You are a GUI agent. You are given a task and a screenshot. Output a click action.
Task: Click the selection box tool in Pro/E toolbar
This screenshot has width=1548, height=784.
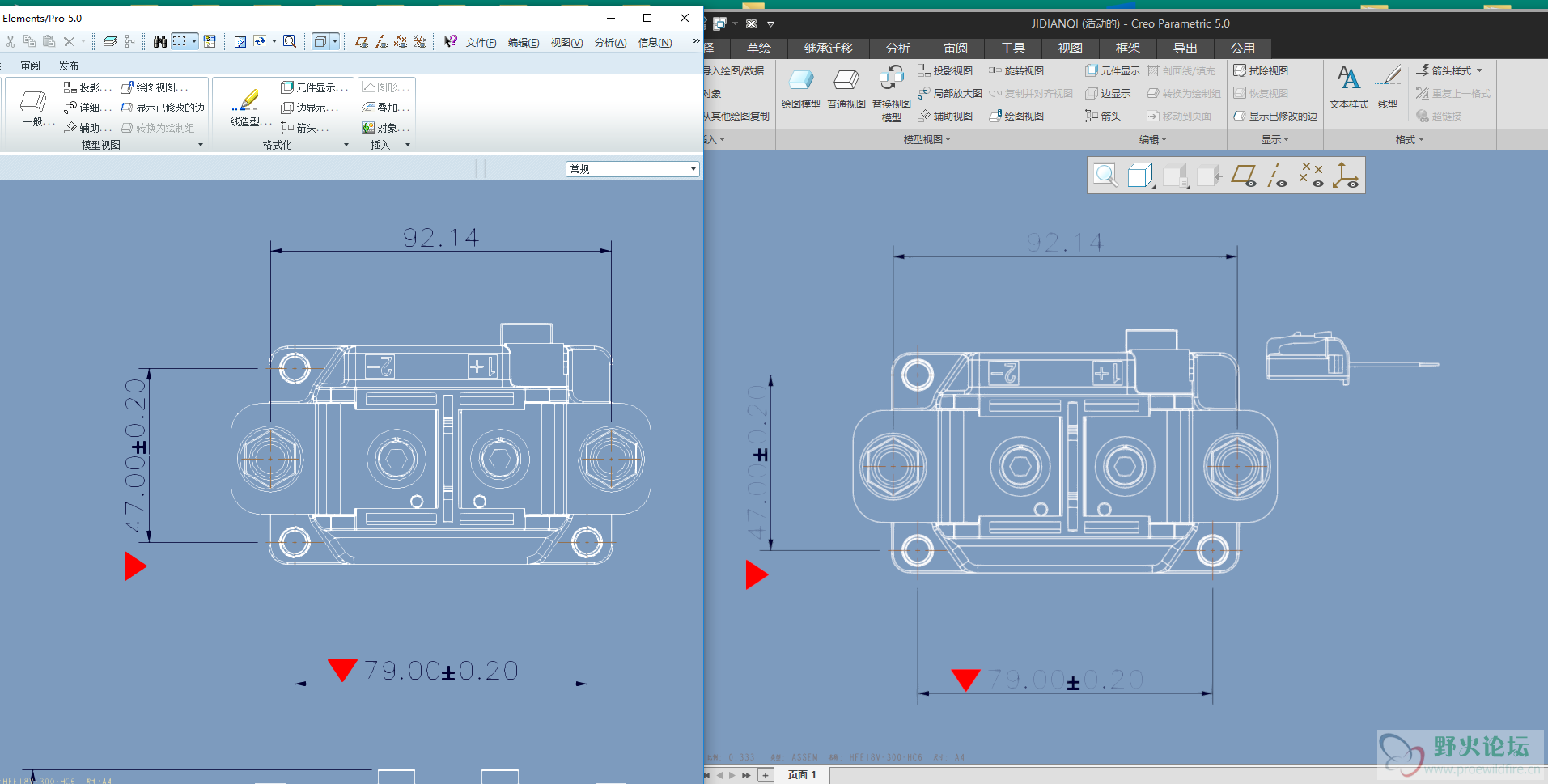180,41
